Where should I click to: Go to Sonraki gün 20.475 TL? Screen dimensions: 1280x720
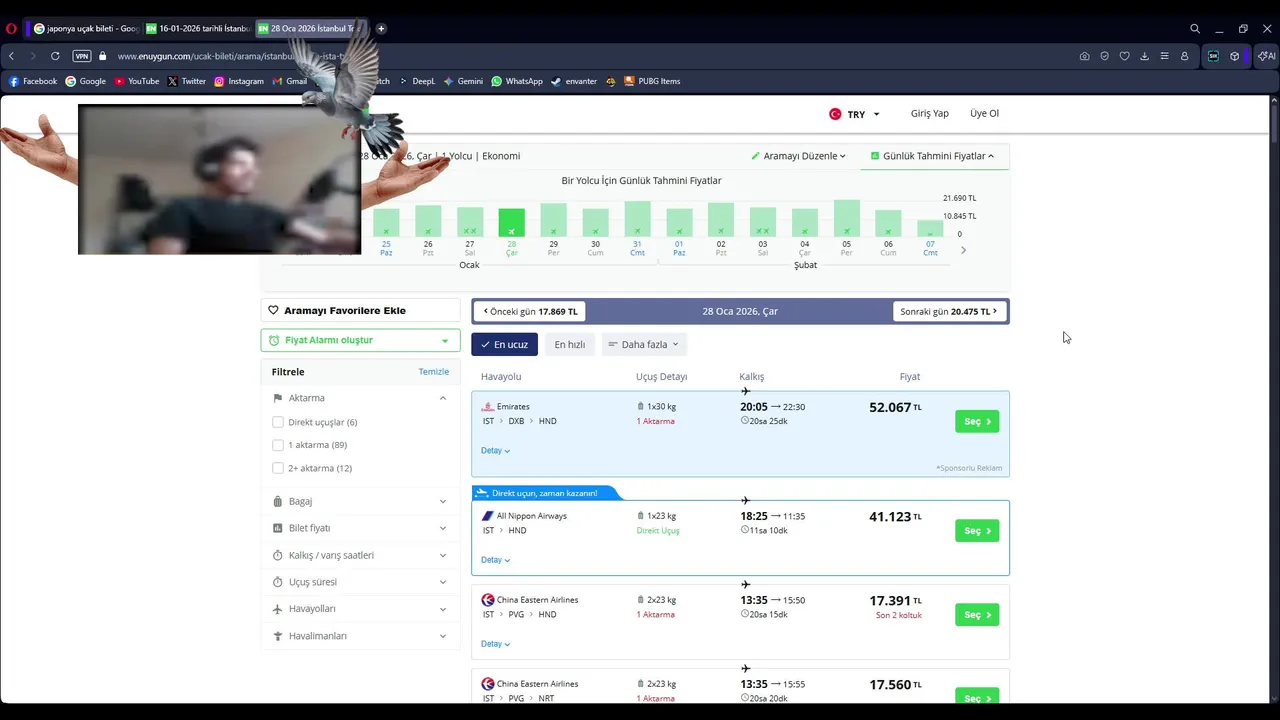949,312
